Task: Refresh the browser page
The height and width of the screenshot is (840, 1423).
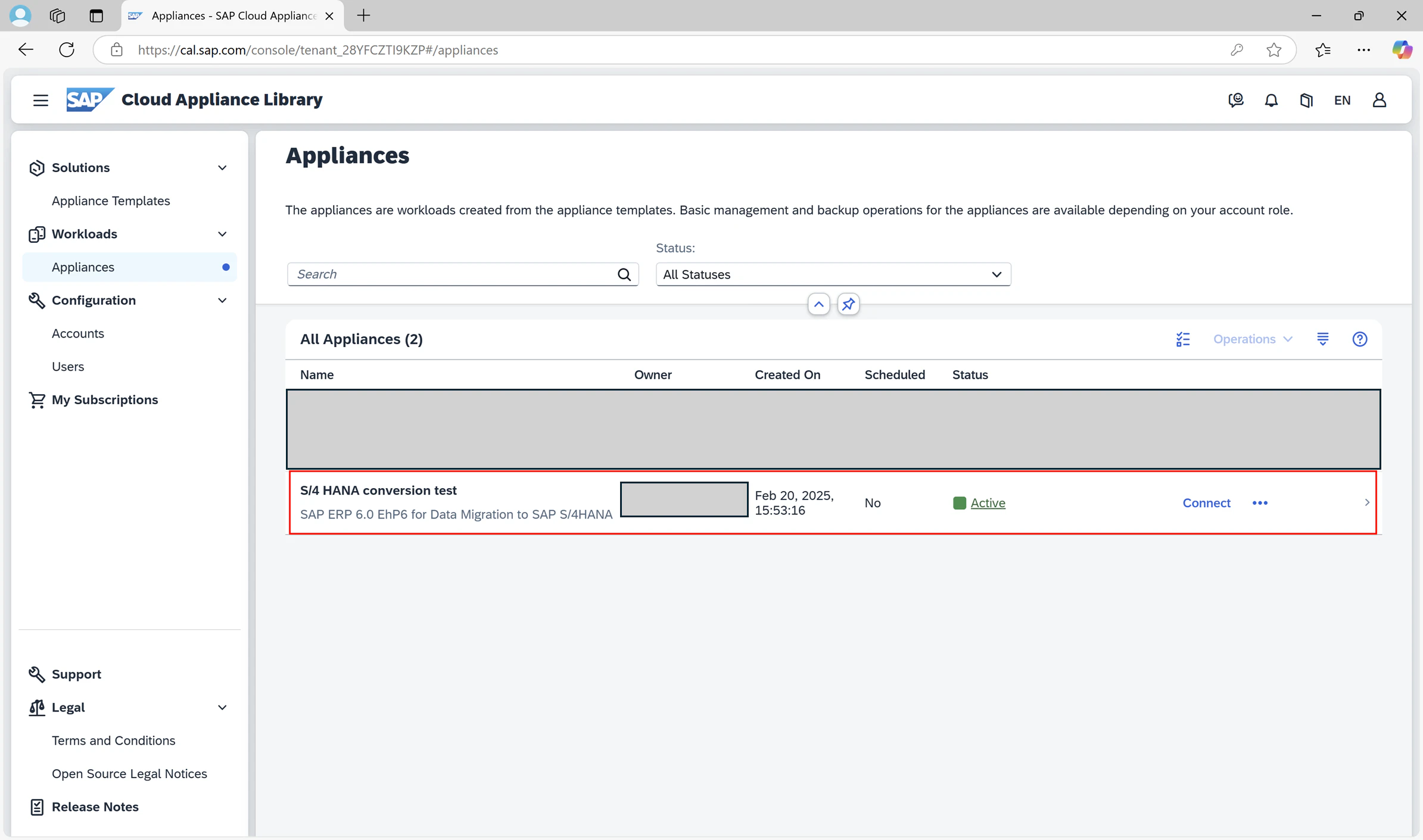Action: point(67,49)
